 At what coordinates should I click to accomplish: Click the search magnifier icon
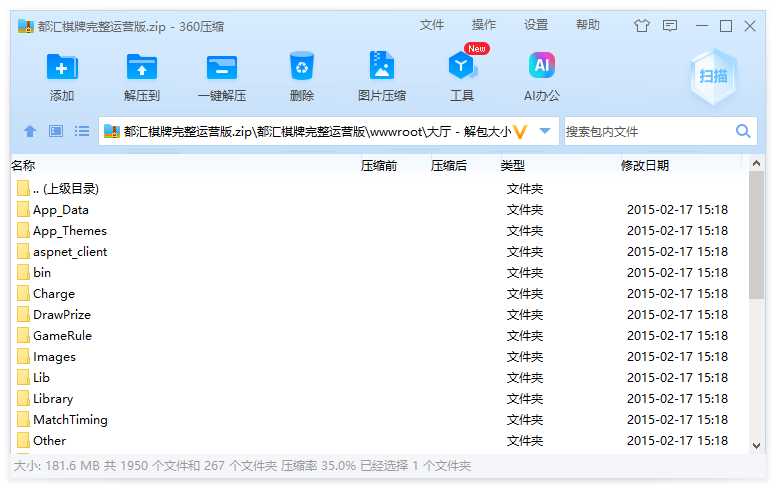[x=742, y=131]
